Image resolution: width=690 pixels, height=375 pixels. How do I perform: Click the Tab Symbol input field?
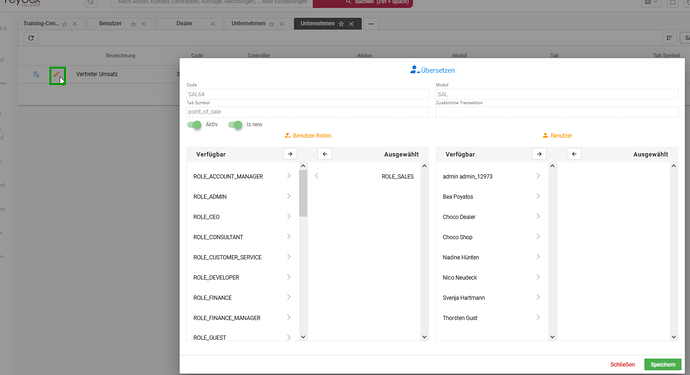point(307,112)
